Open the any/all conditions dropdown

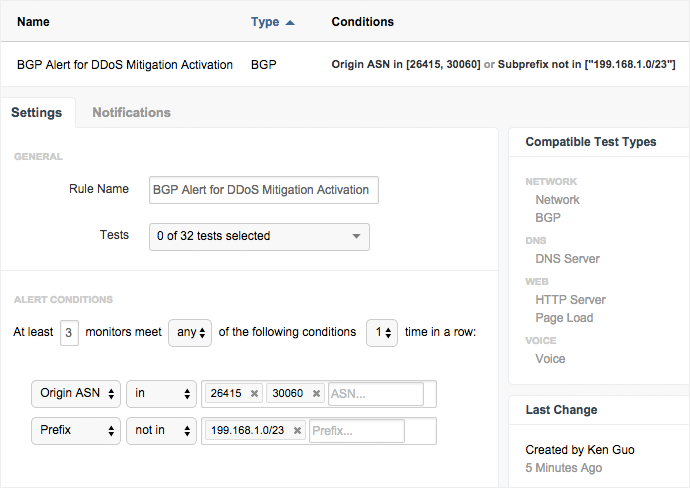click(189, 333)
